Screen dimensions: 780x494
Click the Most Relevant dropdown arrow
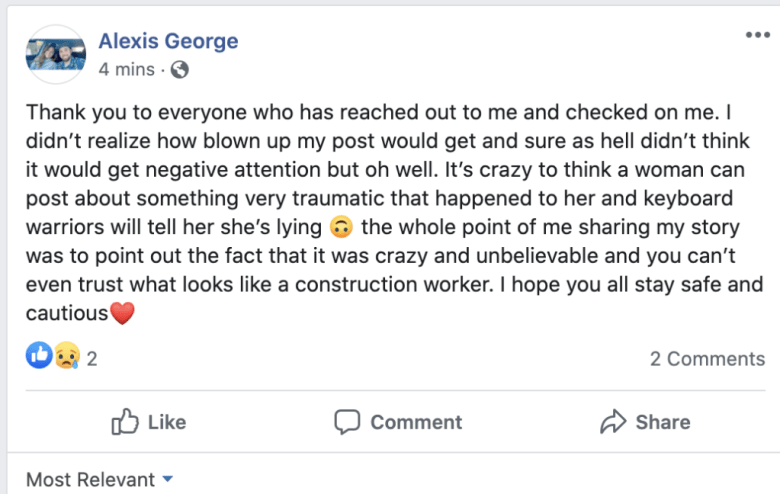tap(167, 480)
